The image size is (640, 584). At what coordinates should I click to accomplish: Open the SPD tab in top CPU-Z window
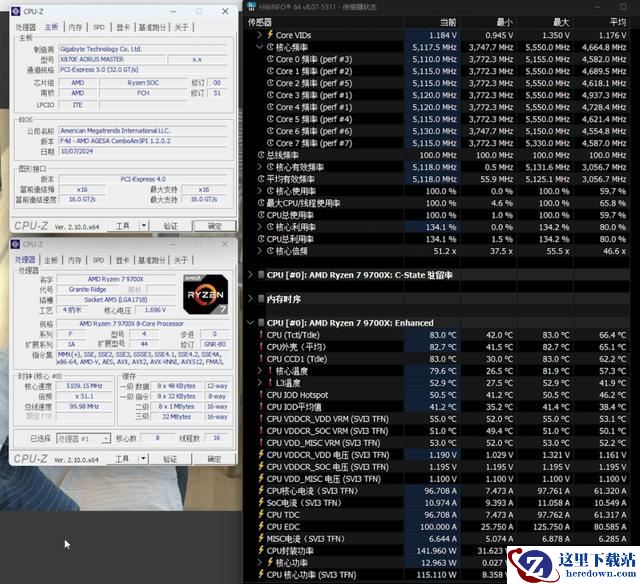[x=99, y=27]
